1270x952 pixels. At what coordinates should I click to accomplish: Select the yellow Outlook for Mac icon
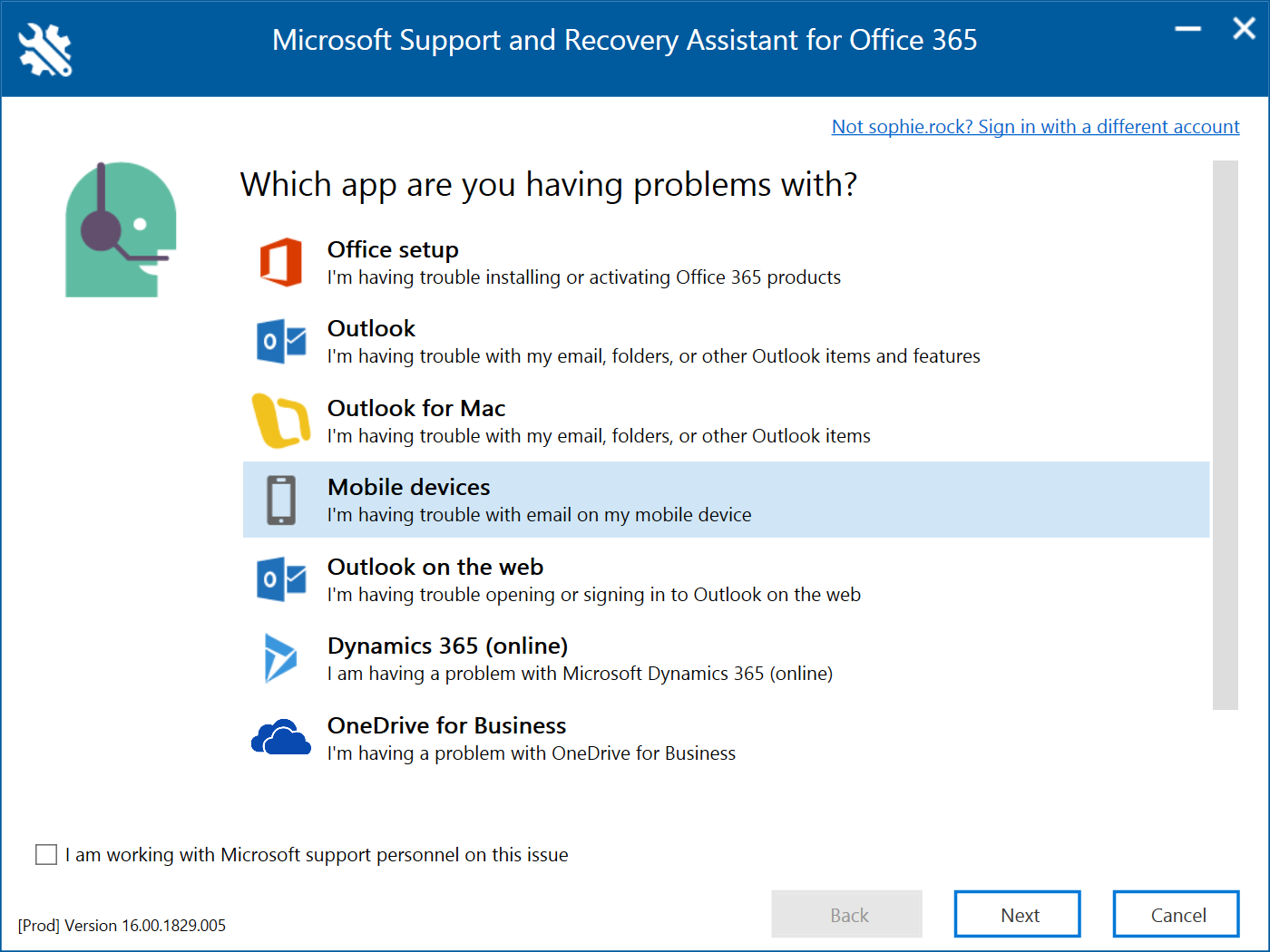coord(280,421)
